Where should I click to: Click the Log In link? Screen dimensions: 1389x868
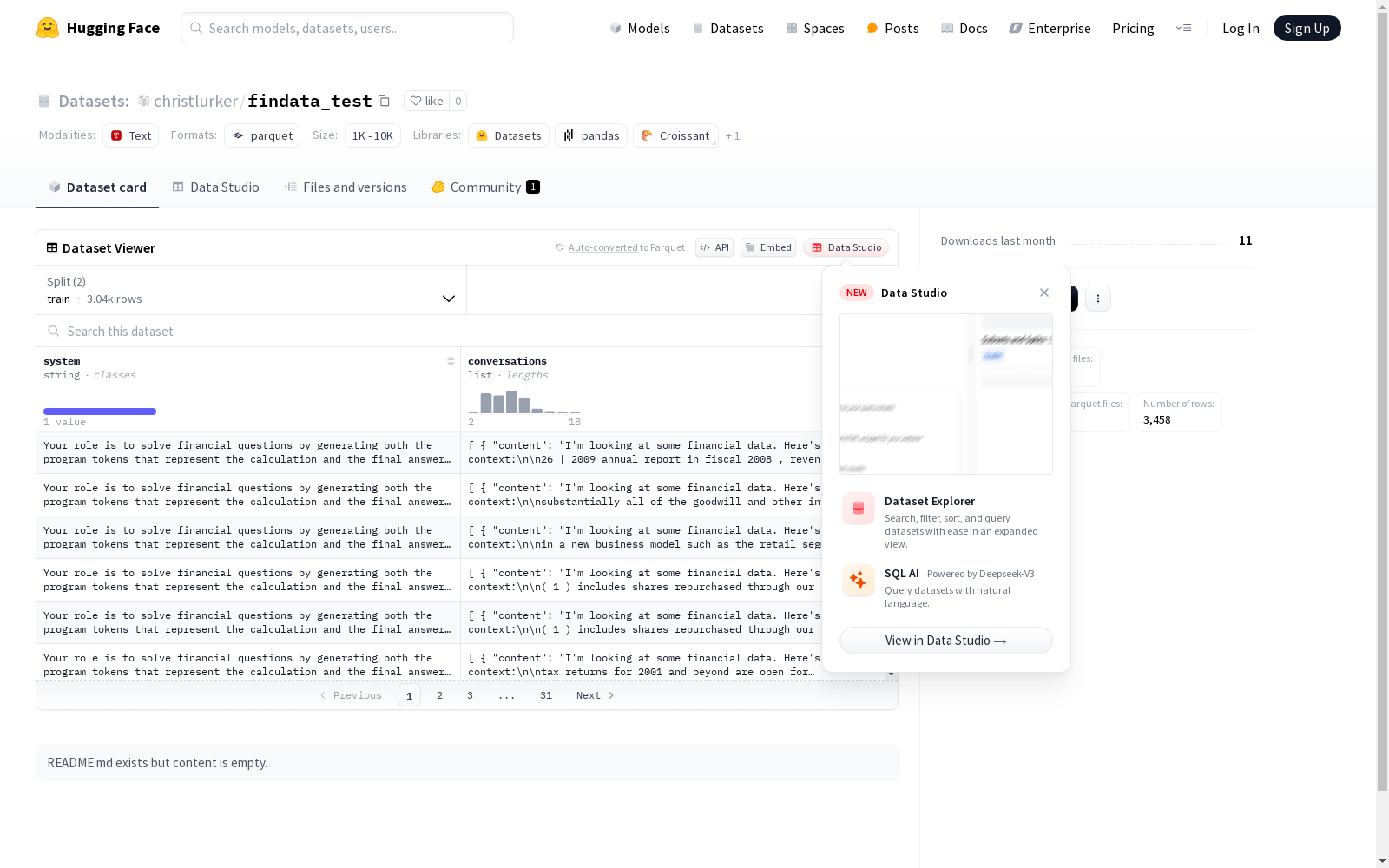tap(1241, 28)
